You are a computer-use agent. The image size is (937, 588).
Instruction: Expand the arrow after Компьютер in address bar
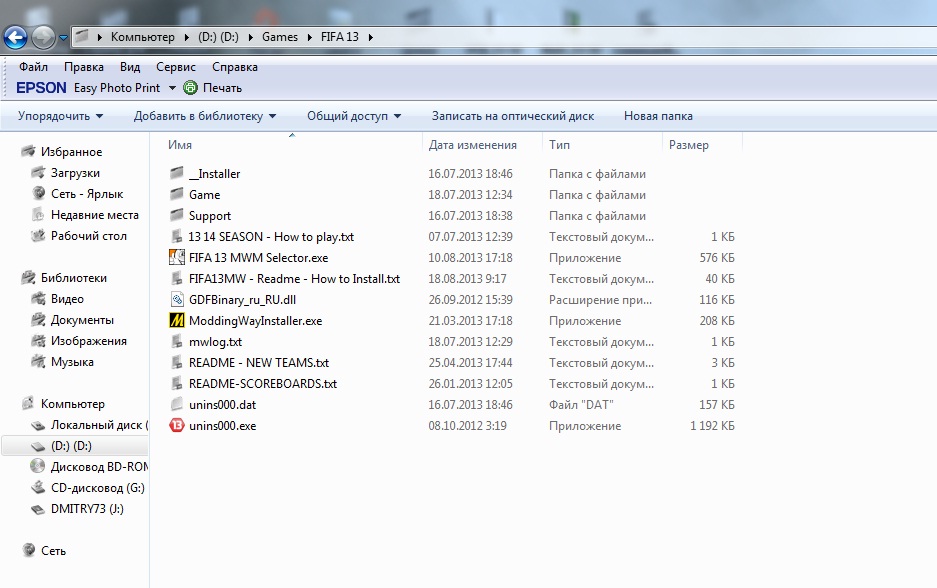[186, 37]
